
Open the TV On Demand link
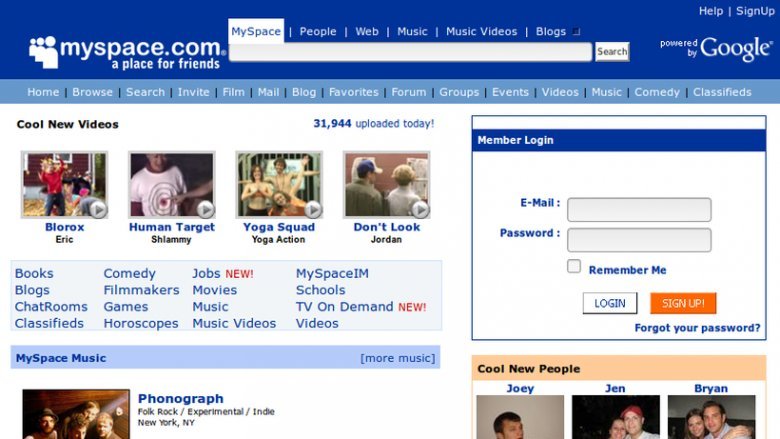(344, 307)
